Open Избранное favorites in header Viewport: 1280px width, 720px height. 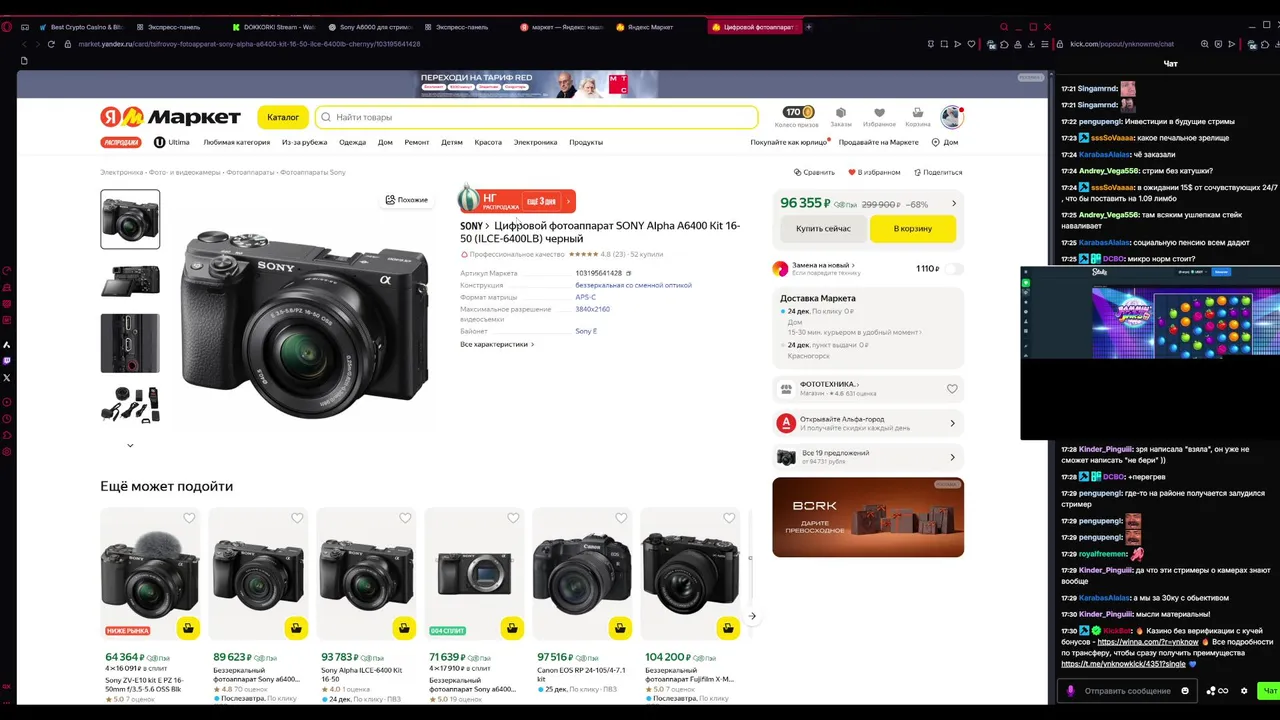(879, 117)
